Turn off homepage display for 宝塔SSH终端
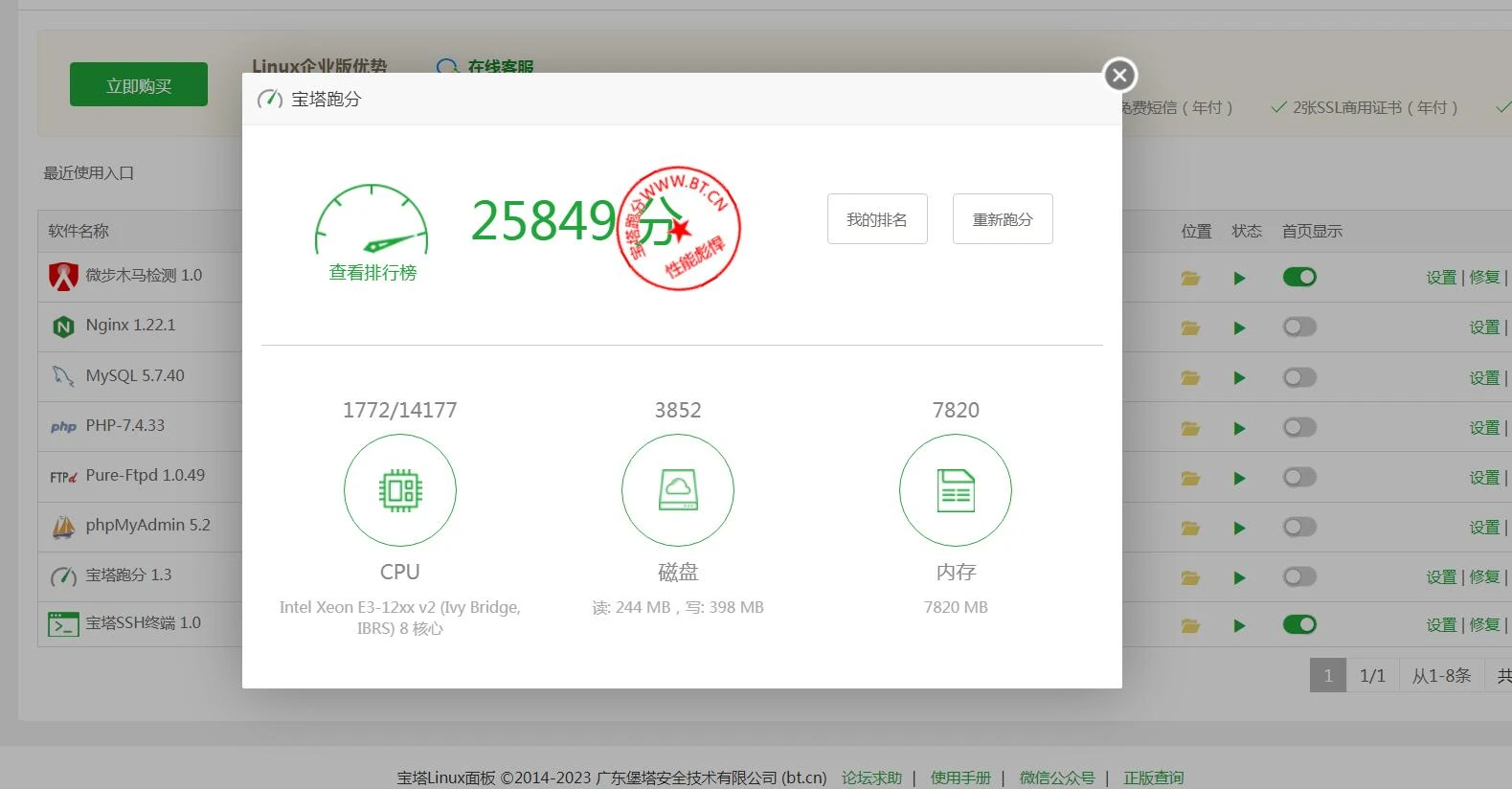 click(x=1299, y=624)
